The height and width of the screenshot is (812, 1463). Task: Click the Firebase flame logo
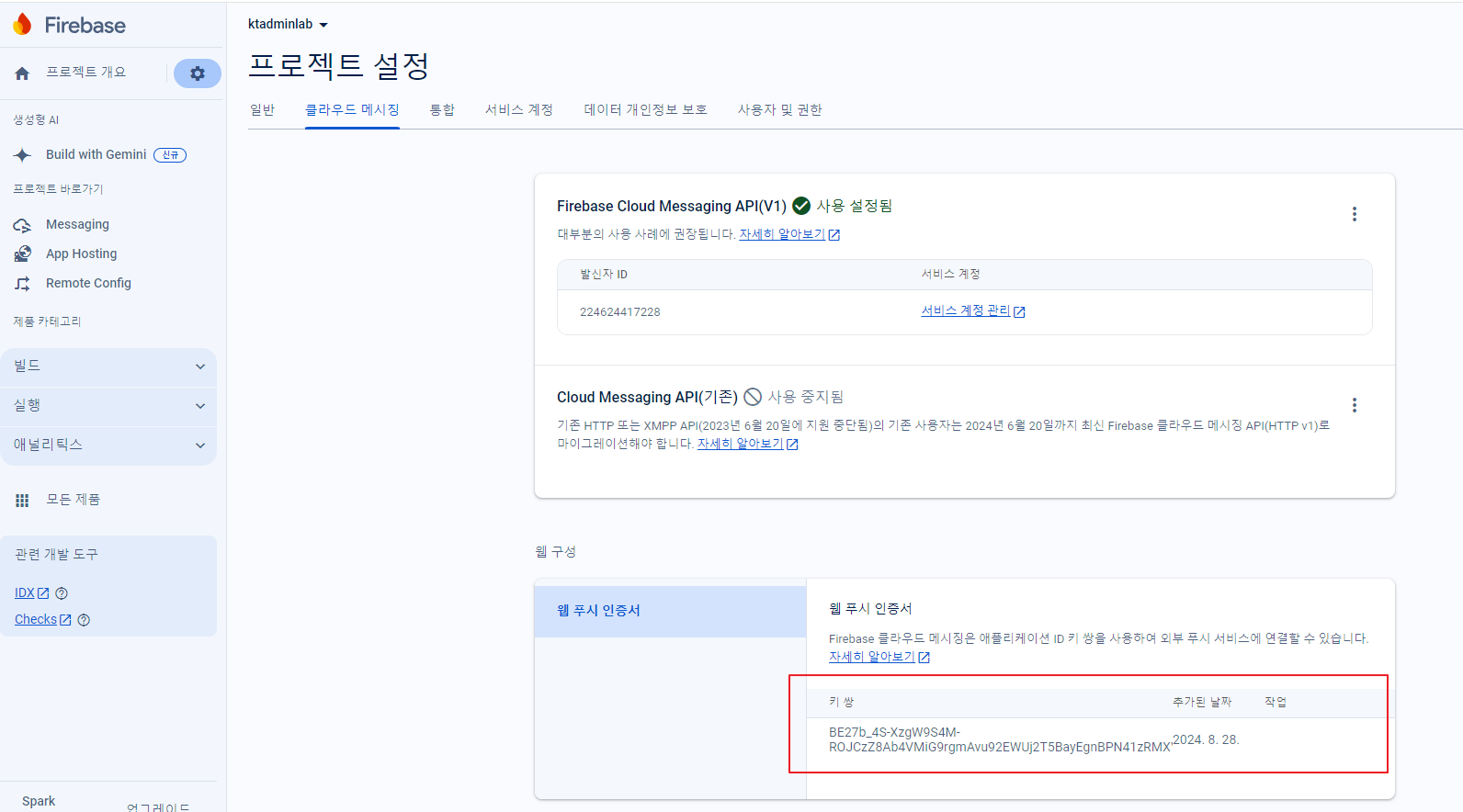(x=22, y=25)
